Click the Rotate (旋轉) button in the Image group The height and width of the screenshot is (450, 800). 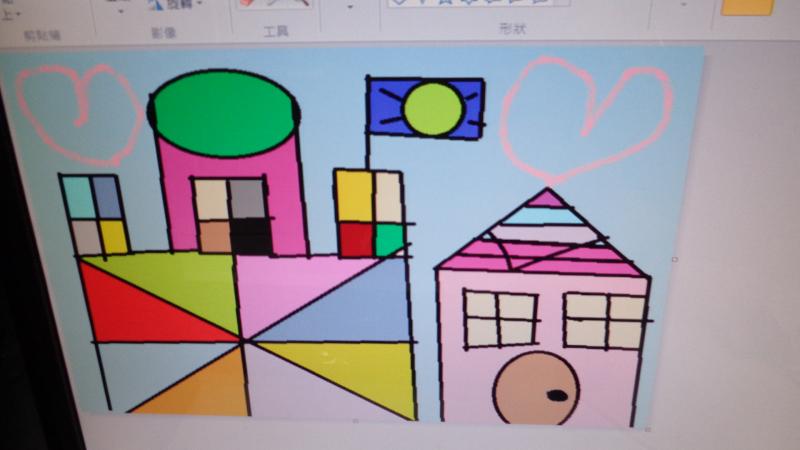[x=174, y=5]
